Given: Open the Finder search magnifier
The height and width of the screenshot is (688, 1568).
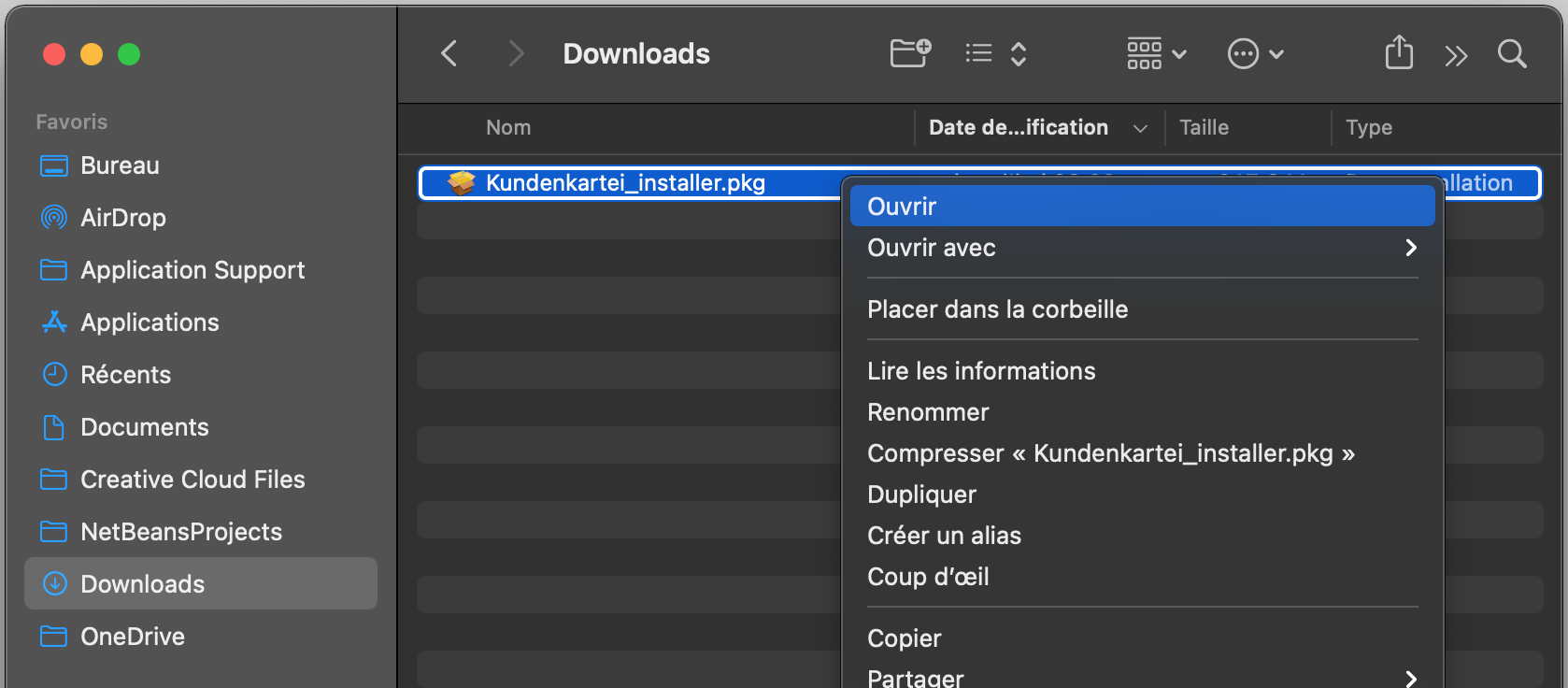Looking at the screenshot, I should point(1512,53).
